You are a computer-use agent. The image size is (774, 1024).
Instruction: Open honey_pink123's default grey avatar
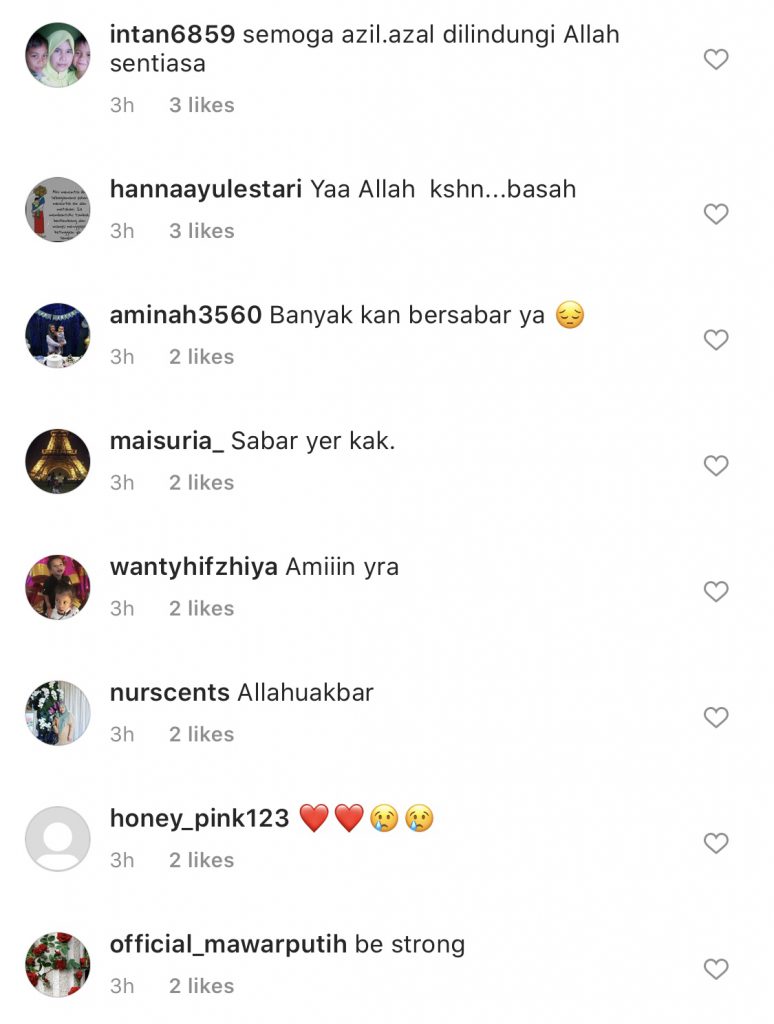pyautogui.click(x=57, y=839)
